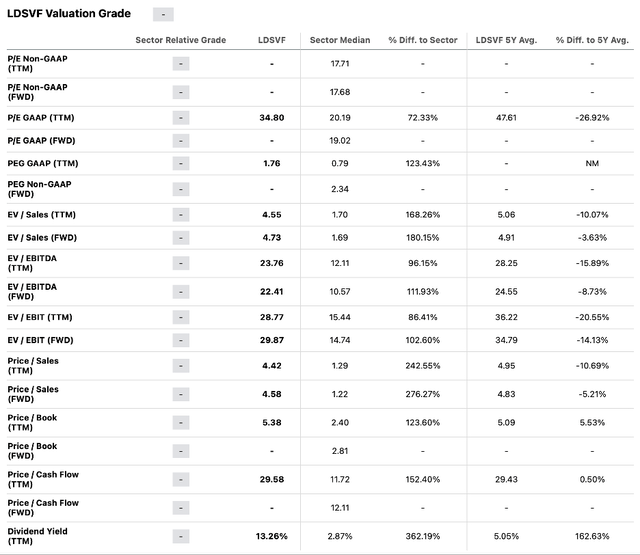Click the LDSVF Valuation Grade heading
This screenshot has width=640, height=555.
pos(69,13)
